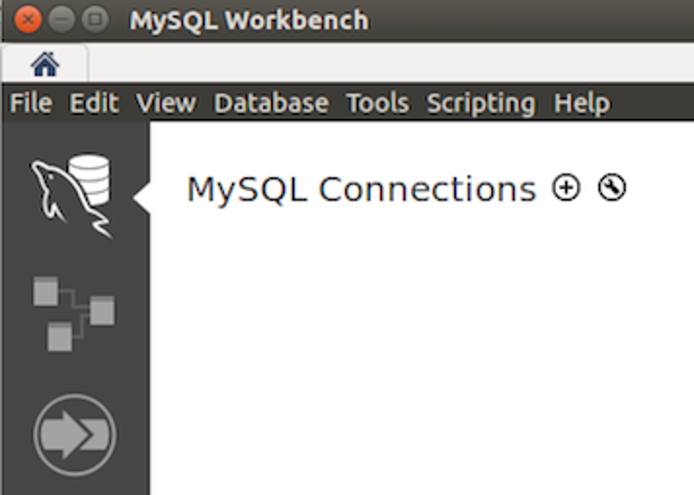Select the Home tab with house icon
The image size is (694, 495).
point(45,65)
